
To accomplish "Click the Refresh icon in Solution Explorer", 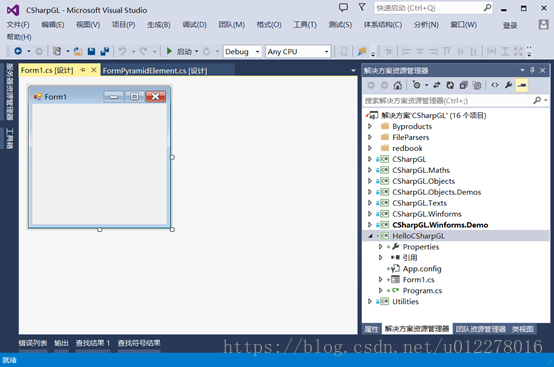I will tap(450, 85).
